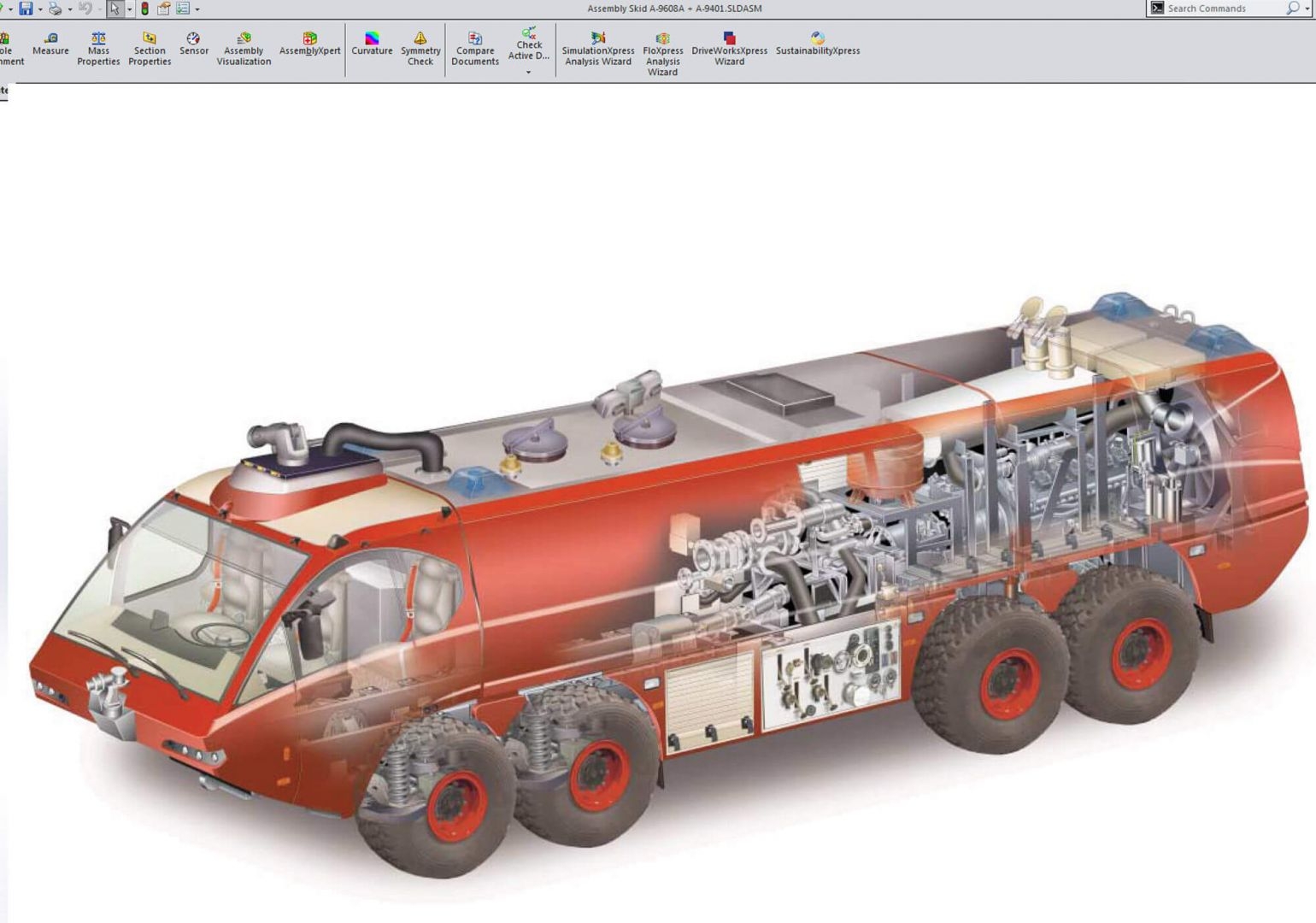Open SustainabilityXpress

tap(818, 44)
